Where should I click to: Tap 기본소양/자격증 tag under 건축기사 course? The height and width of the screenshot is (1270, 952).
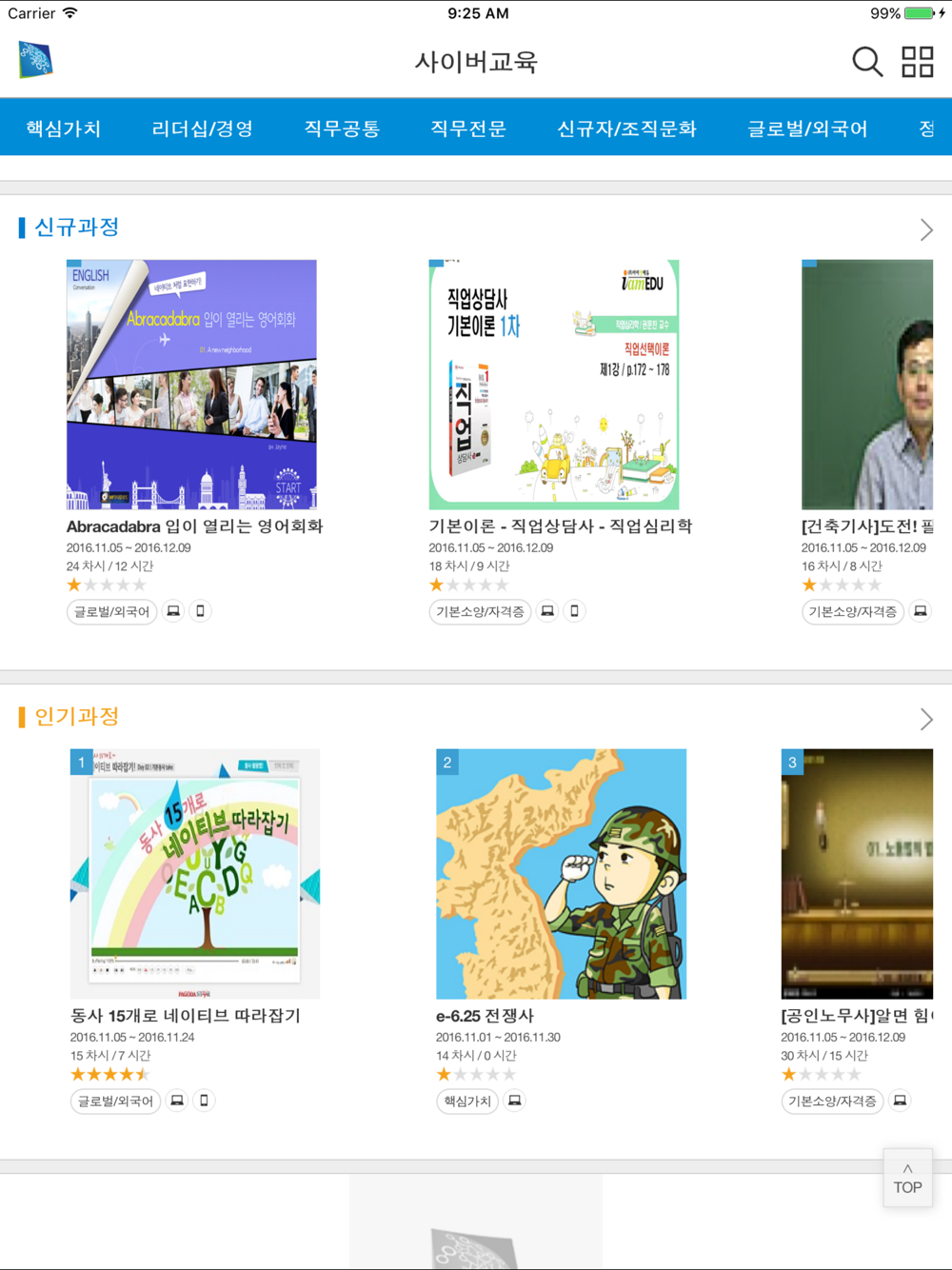point(852,611)
